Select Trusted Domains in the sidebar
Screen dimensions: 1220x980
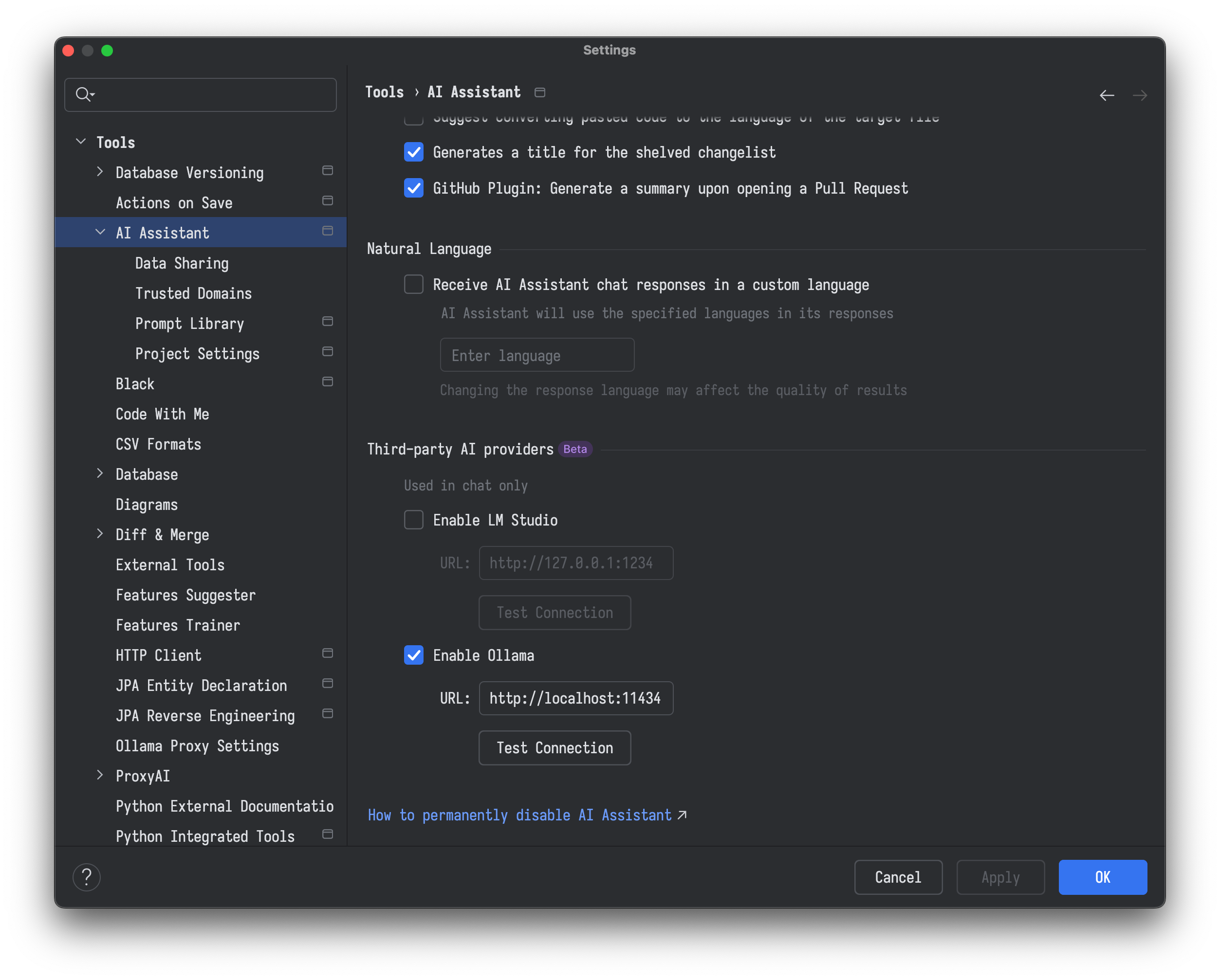click(194, 293)
